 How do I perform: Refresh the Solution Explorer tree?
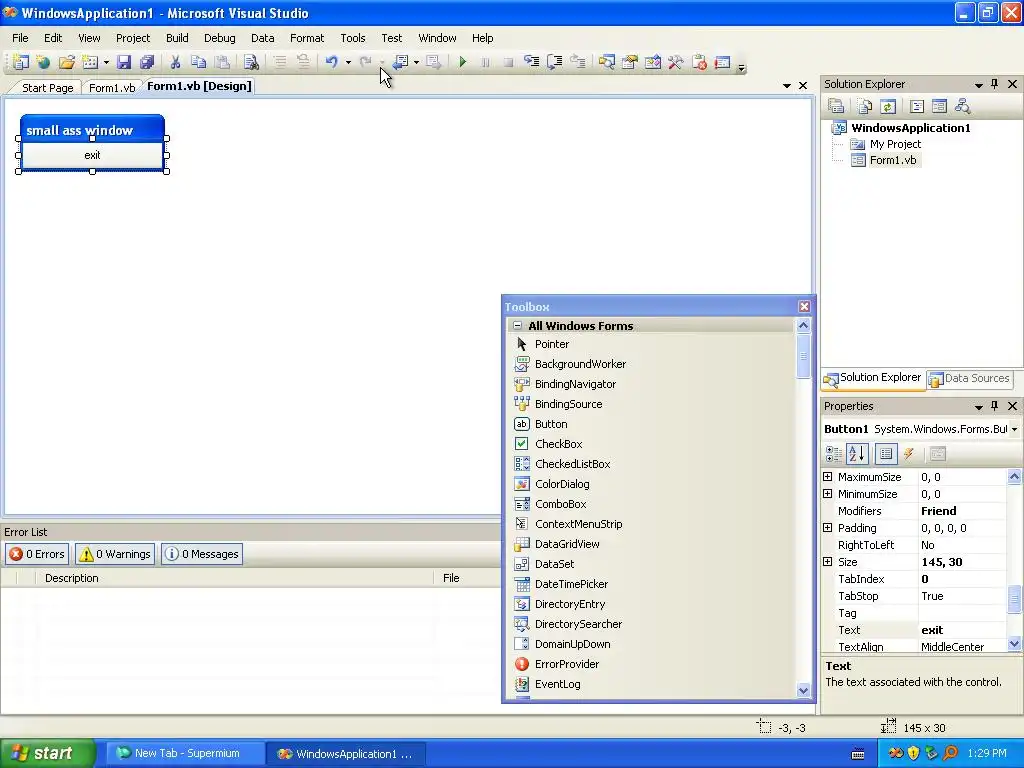888,106
